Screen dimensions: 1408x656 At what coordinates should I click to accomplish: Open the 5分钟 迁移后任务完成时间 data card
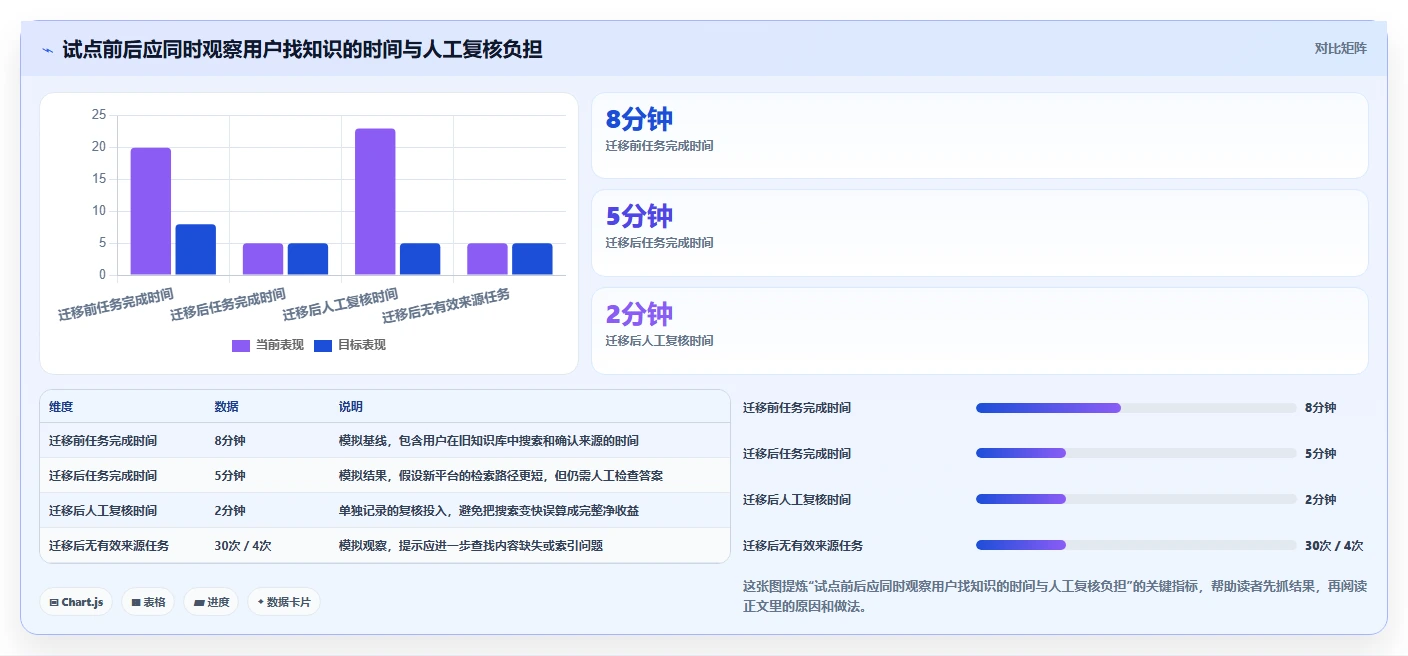(980, 233)
